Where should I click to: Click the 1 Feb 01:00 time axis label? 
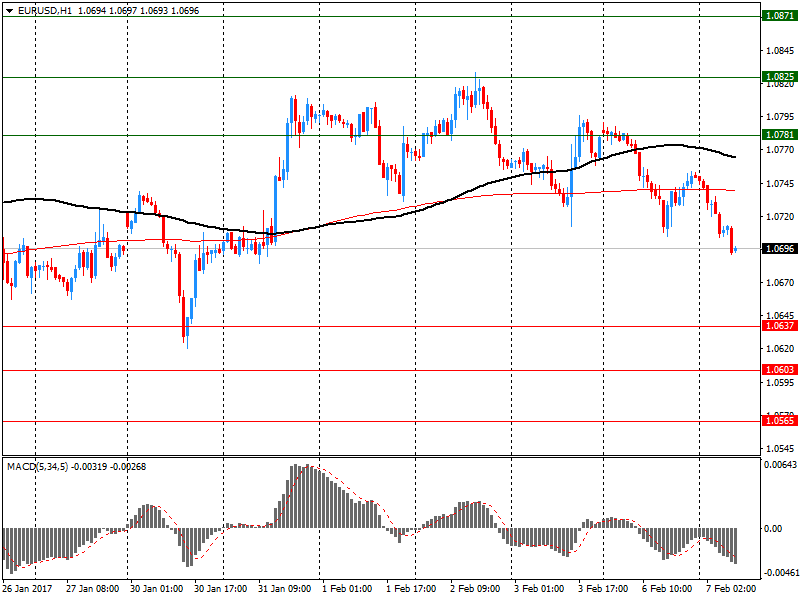[x=347, y=589]
